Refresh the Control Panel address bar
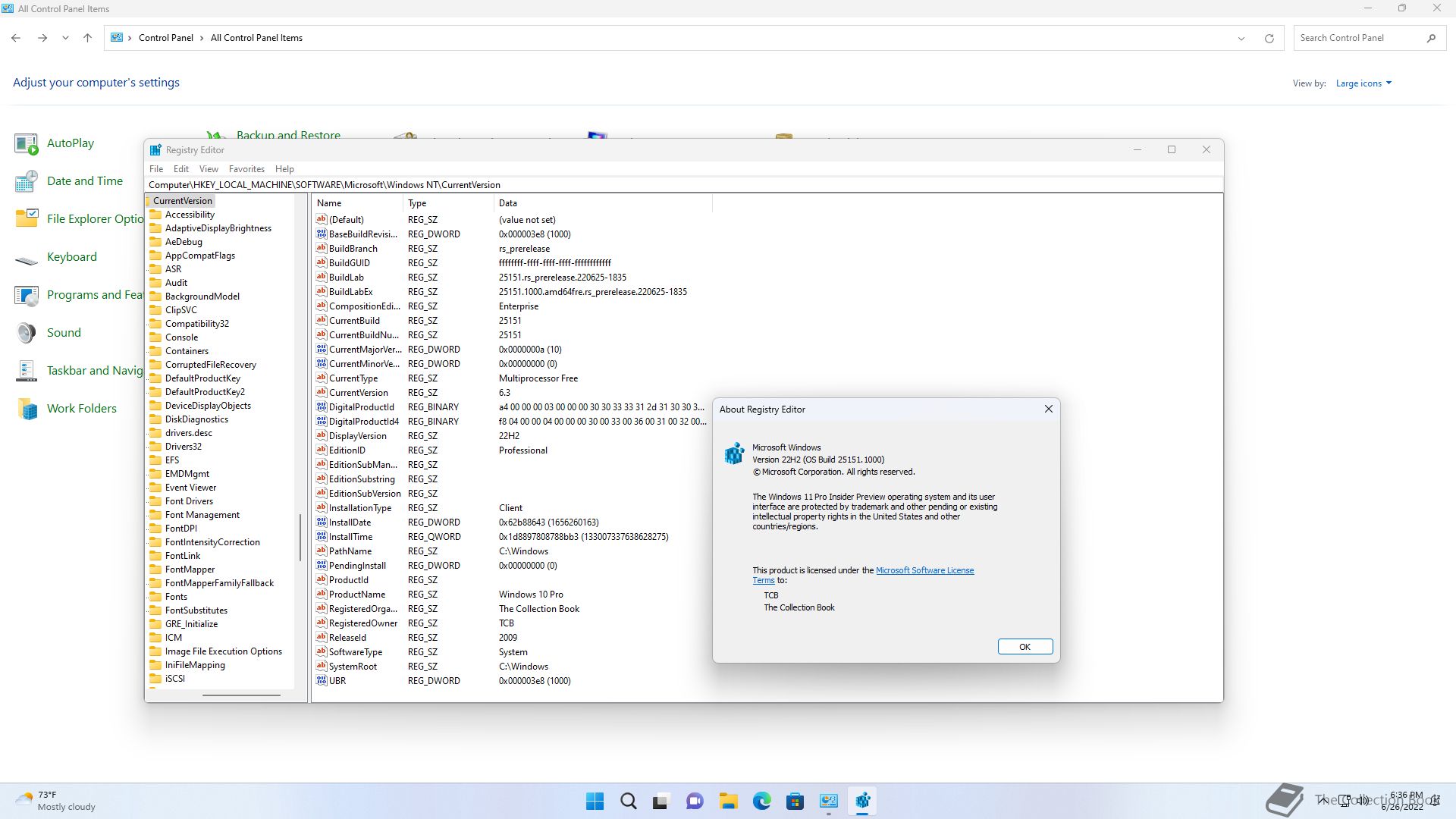The height and width of the screenshot is (819, 1456). (x=1269, y=38)
